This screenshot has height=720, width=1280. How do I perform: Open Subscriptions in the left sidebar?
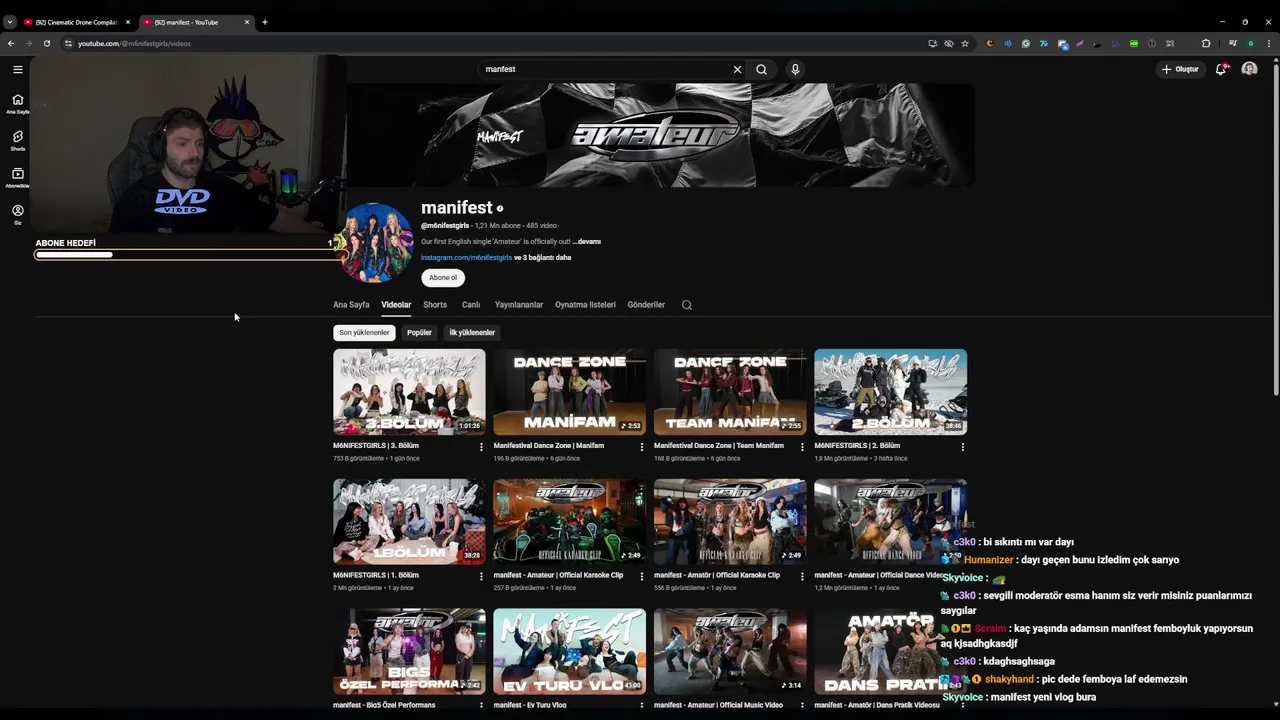[17, 177]
